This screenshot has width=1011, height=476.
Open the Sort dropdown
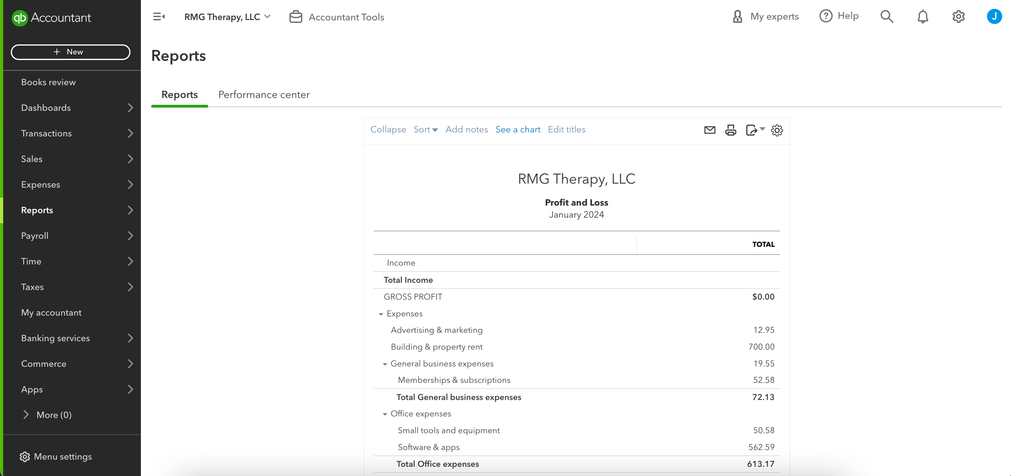tap(426, 130)
